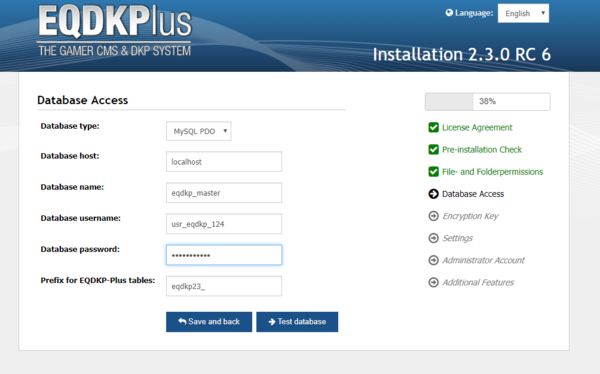Select the Encryption Key step
The height and width of the screenshot is (374, 600).
(470, 216)
